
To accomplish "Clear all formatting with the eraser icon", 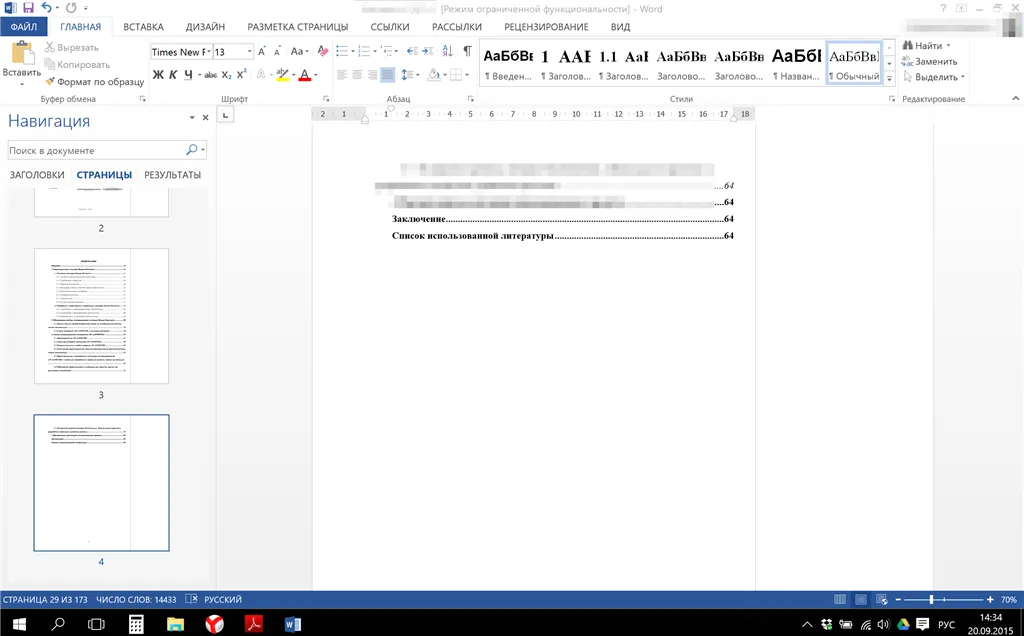I will pyautogui.click(x=323, y=51).
